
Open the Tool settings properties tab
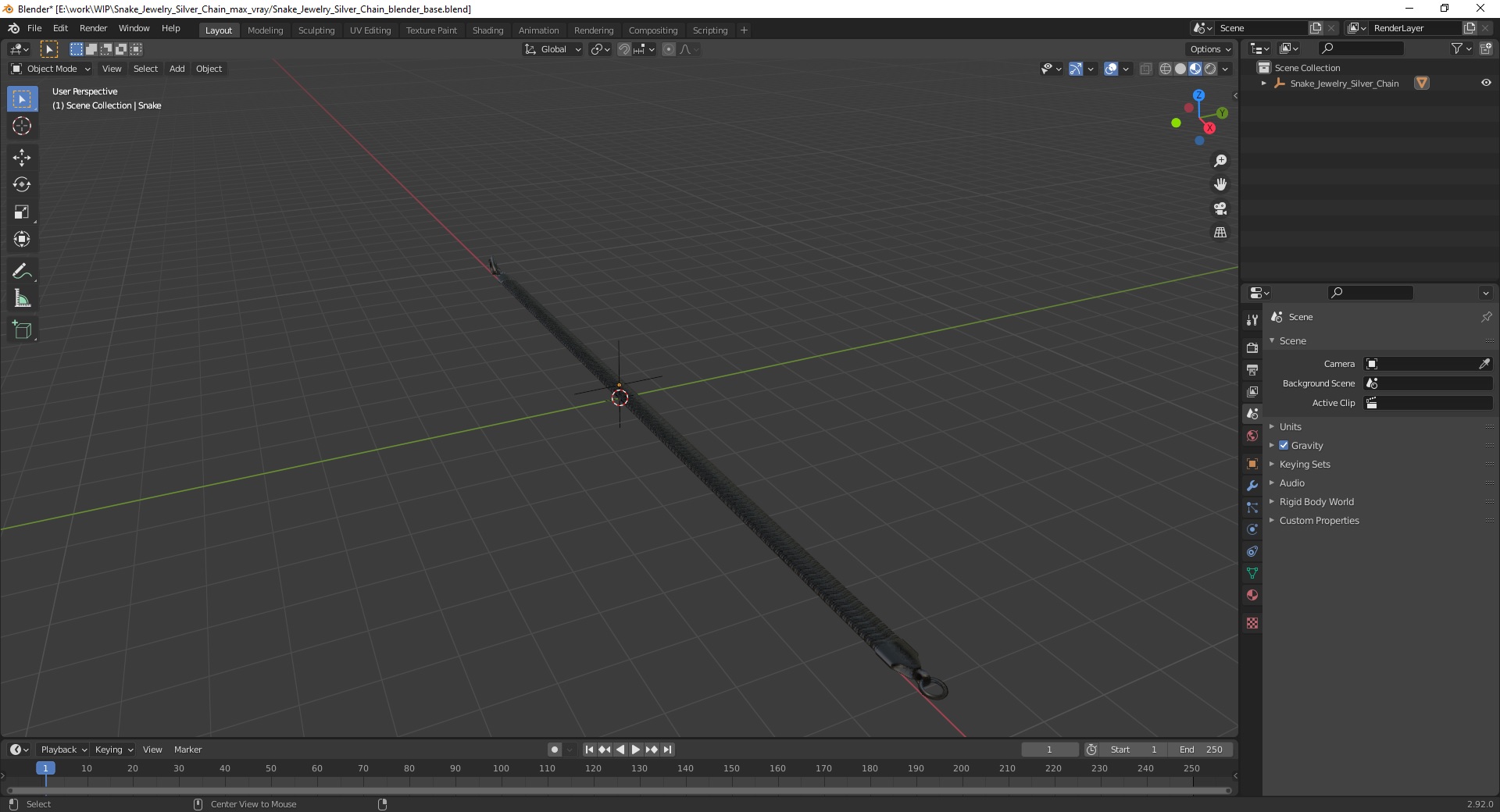tap(1252, 319)
